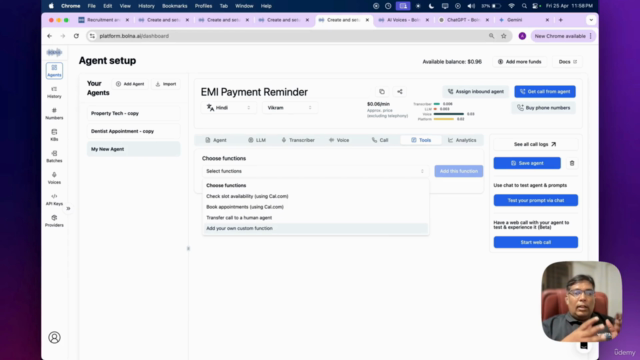Viewport: 640px width, 360px height.
Task: Reload the page in Chrome
Action: tap(76, 36)
